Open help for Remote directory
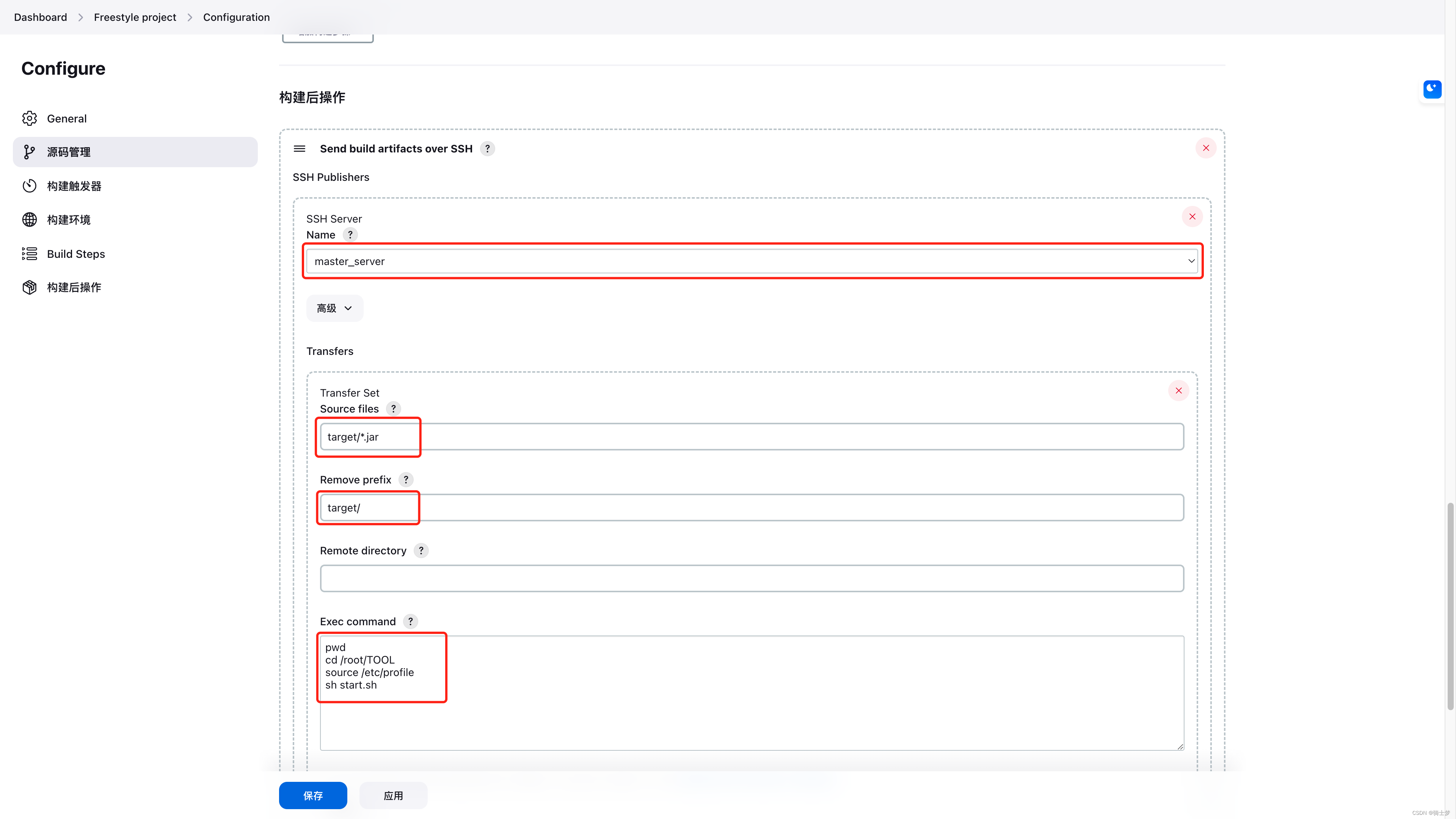 pyautogui.click(x=421, y=551)
